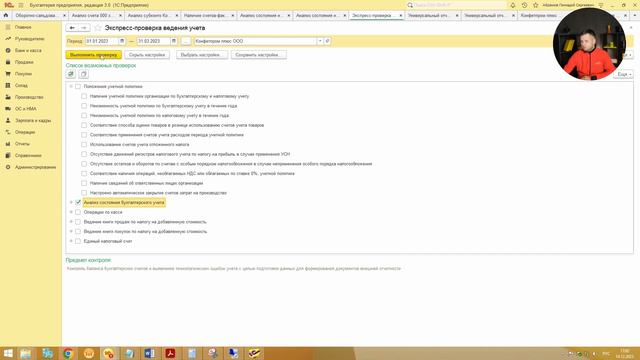The width and height of the screenshot is (640, 360).
Task: Check Использование счетов учета отложенного налога
Action: tap(84, 144)
